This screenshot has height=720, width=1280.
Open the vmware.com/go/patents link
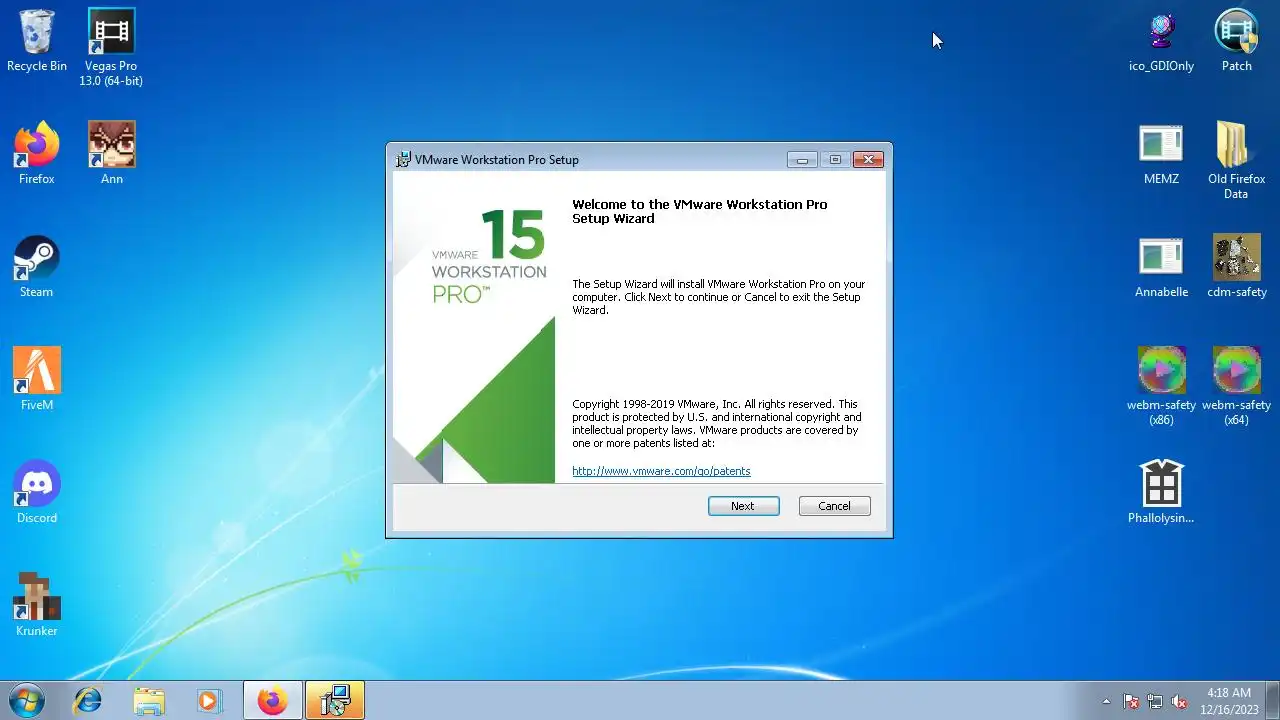click(x=661, y=471)
